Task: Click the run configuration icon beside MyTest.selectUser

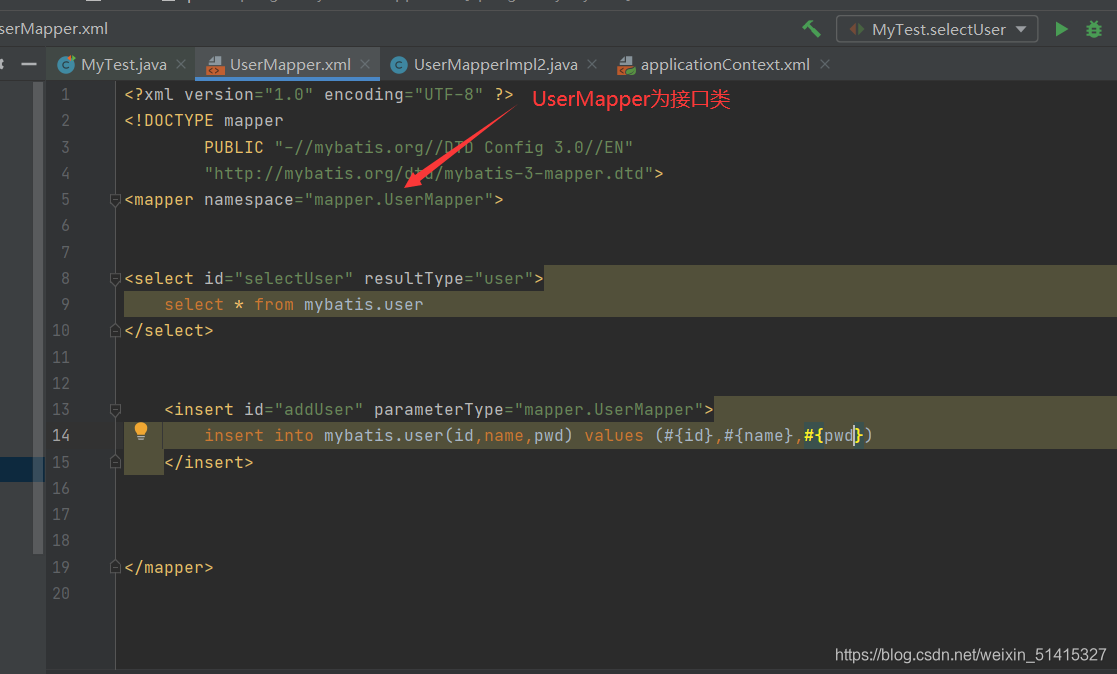Action: [x=856, y=29]
